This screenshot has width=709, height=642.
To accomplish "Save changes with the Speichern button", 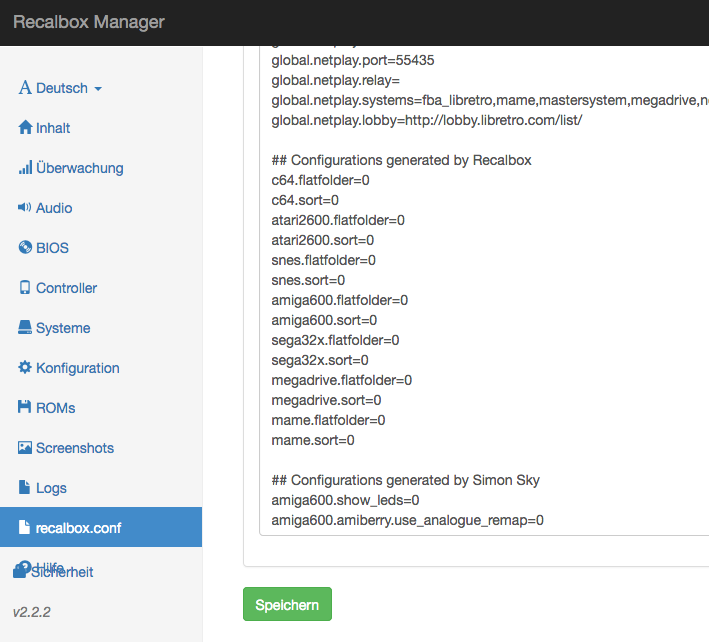I will [287, 604].
